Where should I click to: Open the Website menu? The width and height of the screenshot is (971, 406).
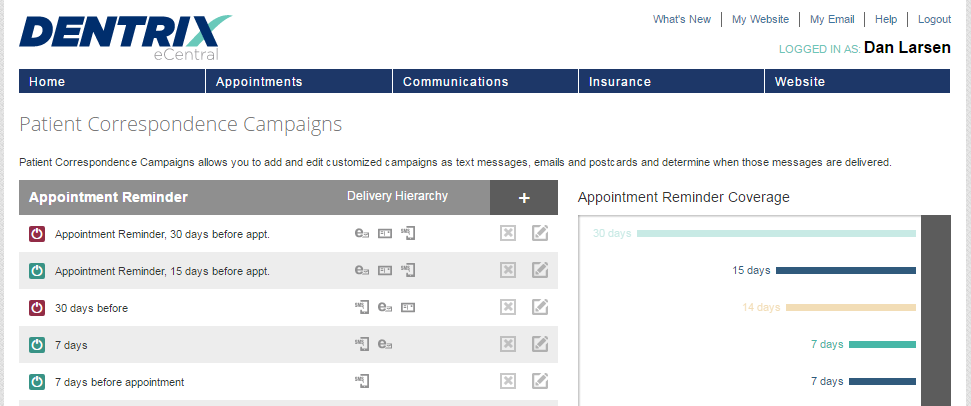[858, 81]
